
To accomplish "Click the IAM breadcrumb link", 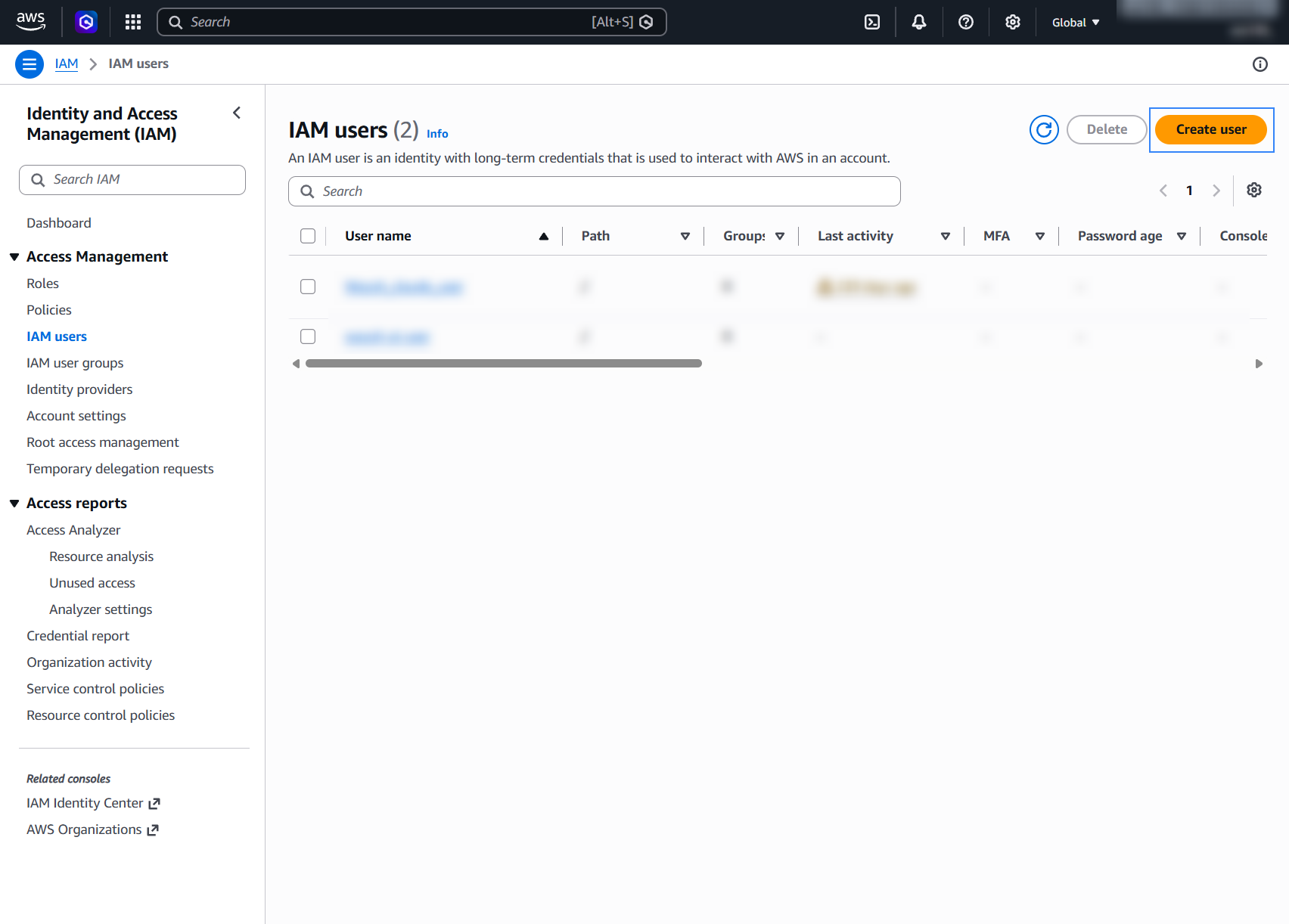I will tap(67, 64).
